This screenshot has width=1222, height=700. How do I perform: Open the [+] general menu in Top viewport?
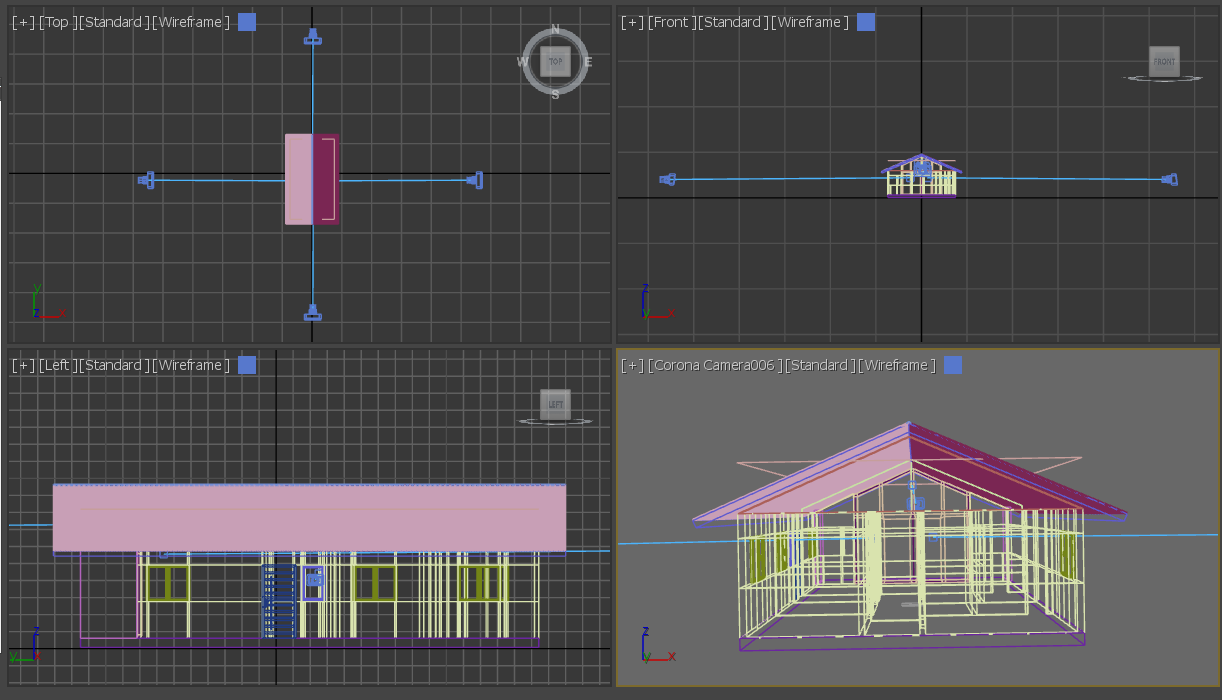22,22
